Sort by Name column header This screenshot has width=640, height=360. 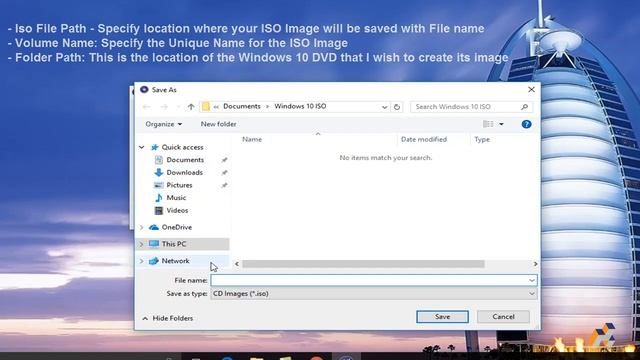click(x=252, y=140)
